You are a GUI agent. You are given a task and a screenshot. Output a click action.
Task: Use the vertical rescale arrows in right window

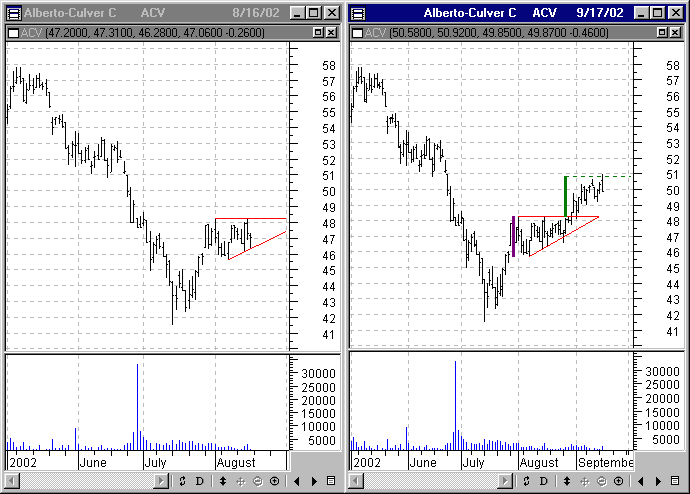tap(567, 481)
